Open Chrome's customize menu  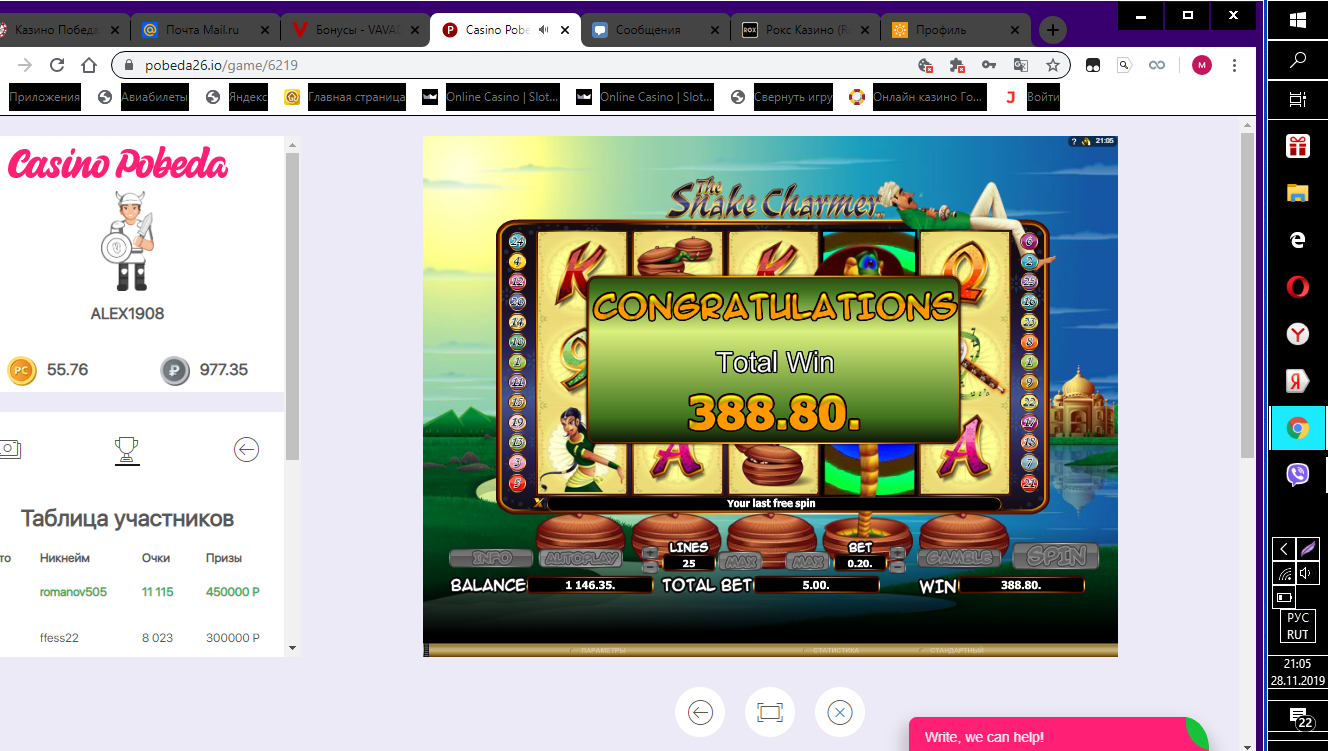point(1236,63)
